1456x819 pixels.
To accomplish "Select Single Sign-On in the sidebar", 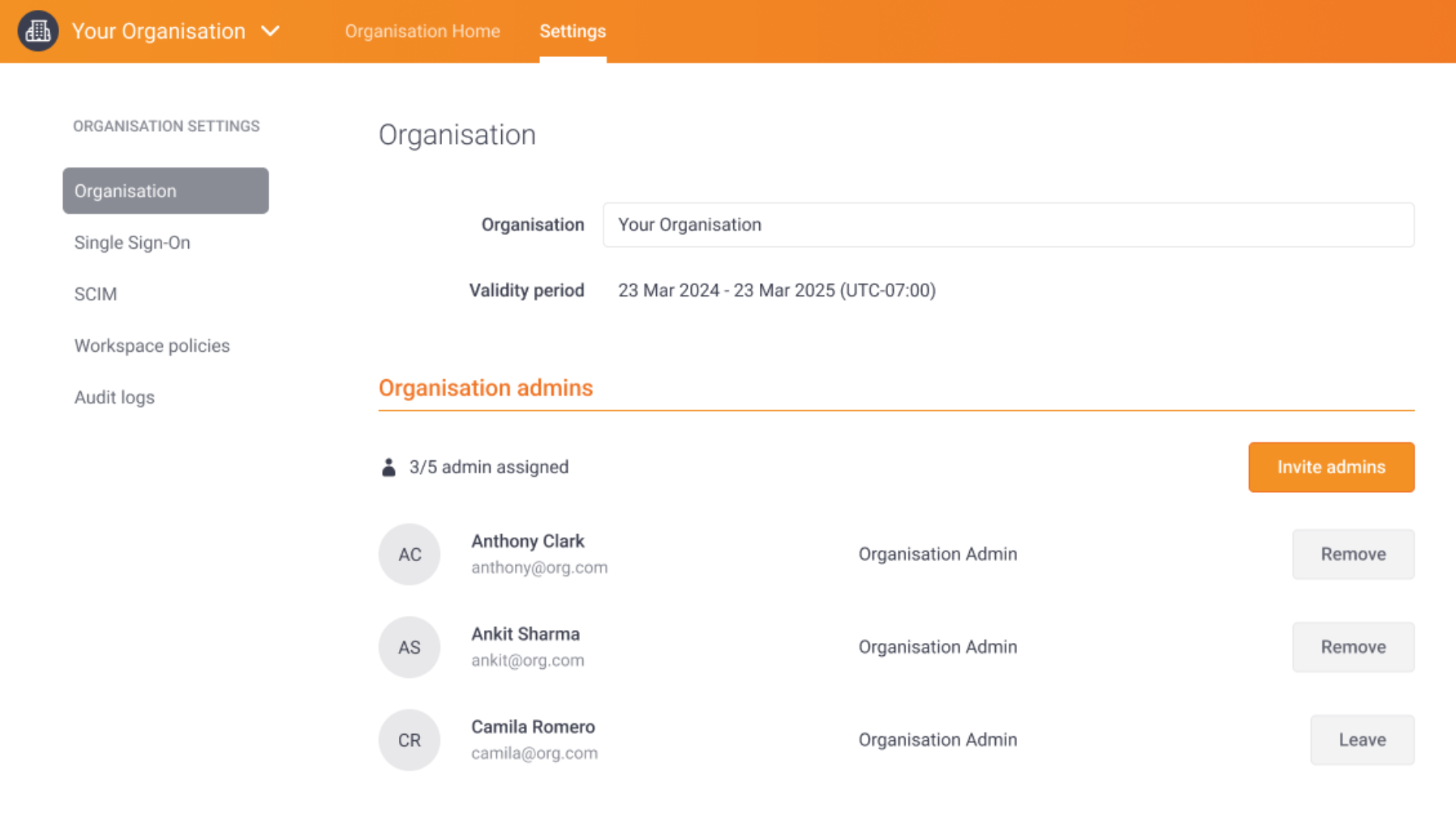I will (132, 243).
